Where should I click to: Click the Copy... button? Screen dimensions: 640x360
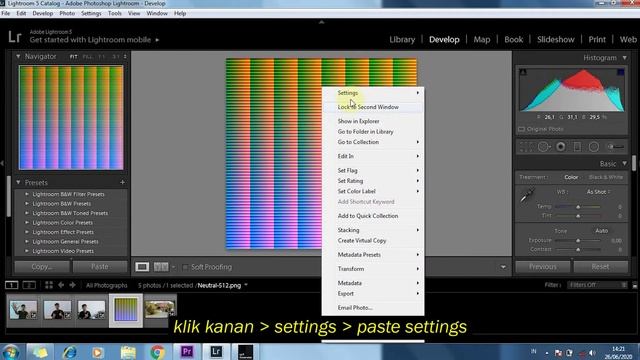click(x=42, y=267)
